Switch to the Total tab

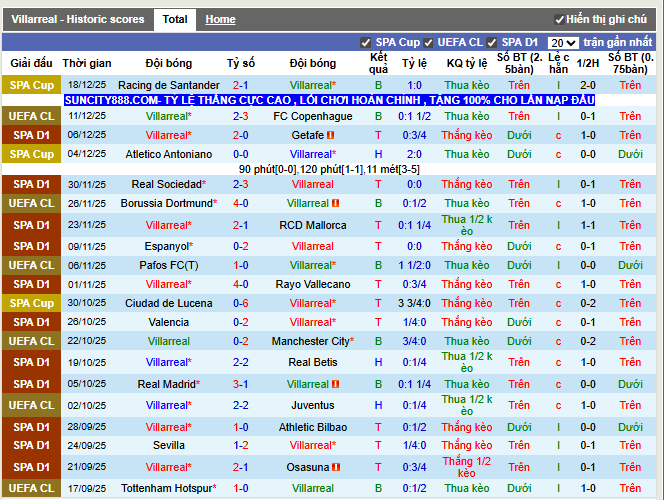pos(174,19)
